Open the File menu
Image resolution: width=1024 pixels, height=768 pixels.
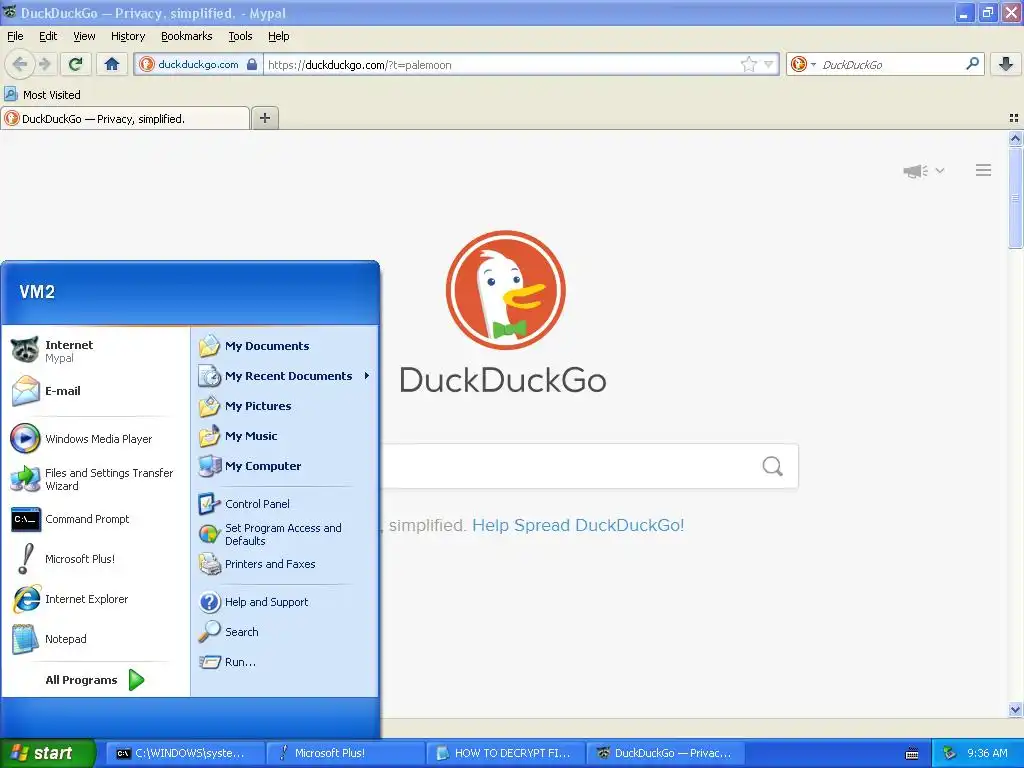[15, 36]
